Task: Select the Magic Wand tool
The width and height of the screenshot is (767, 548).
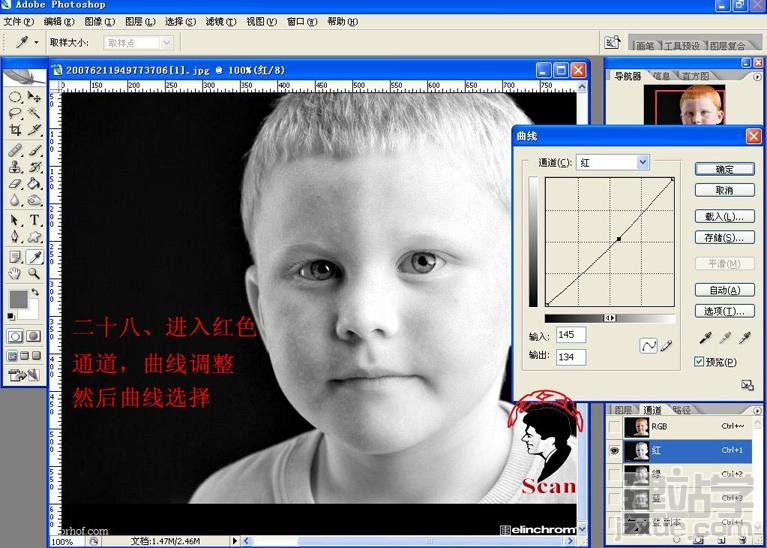Action: (x=34, y=114)
